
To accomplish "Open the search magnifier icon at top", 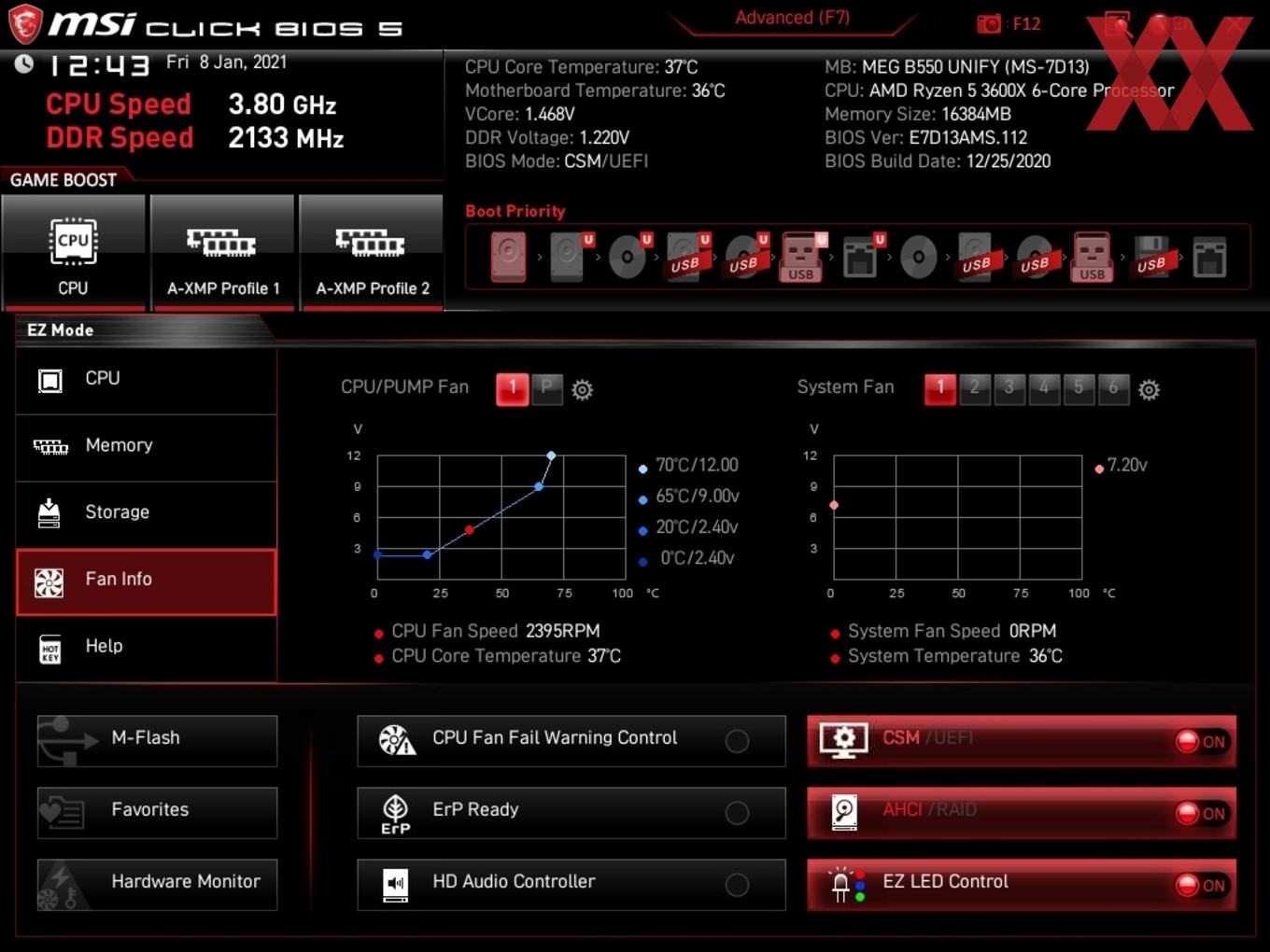I will [1118, 24].
